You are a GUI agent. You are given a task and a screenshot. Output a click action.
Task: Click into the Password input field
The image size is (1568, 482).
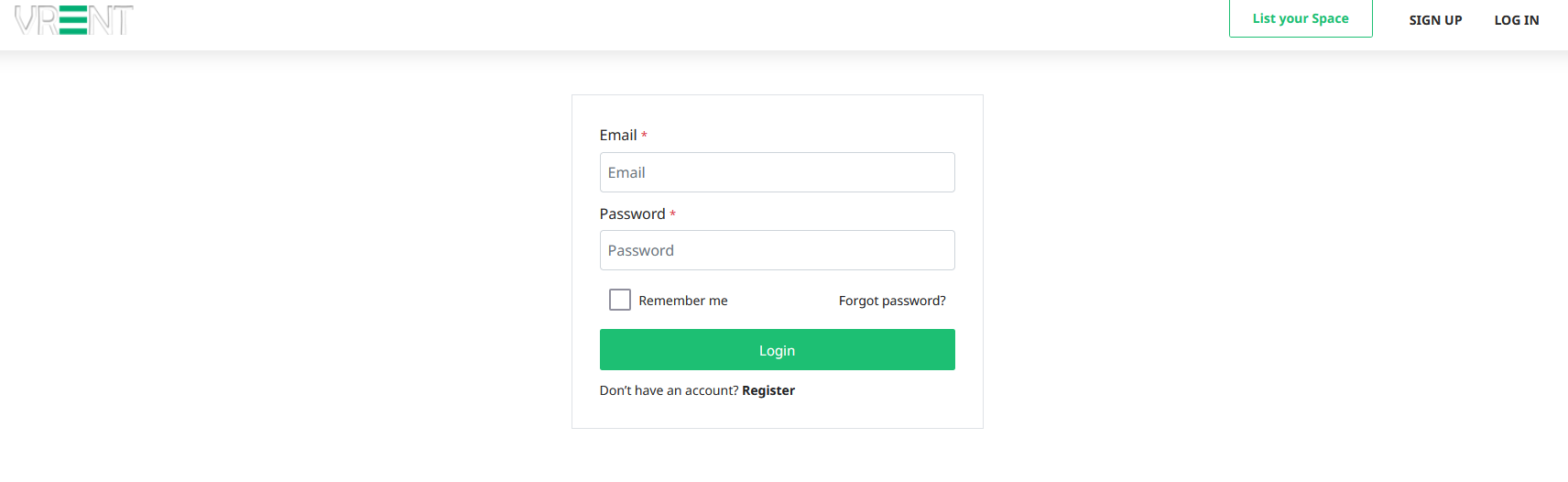[777, 250]
